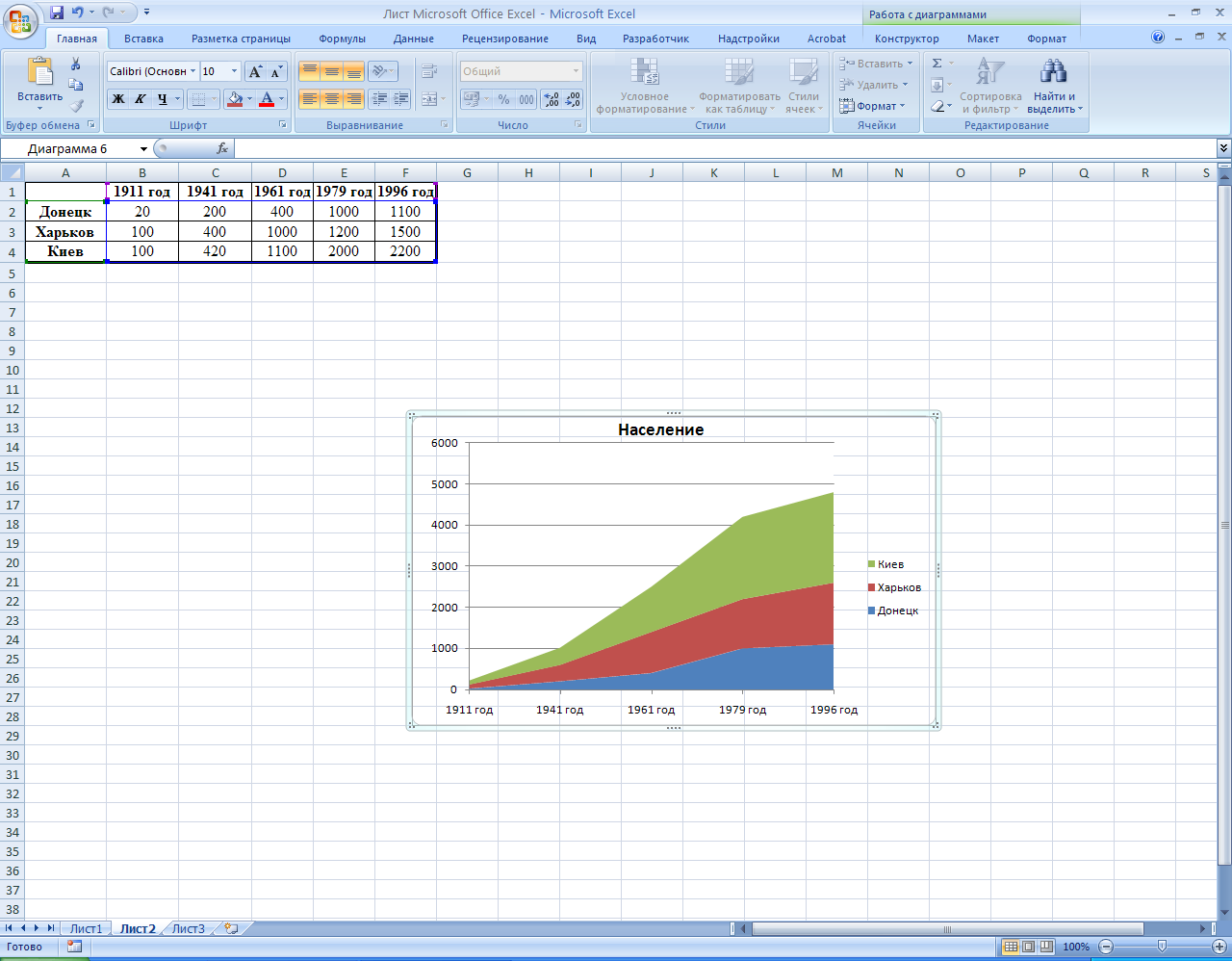Click the zoom out minus button

(x=1106, y=947)
